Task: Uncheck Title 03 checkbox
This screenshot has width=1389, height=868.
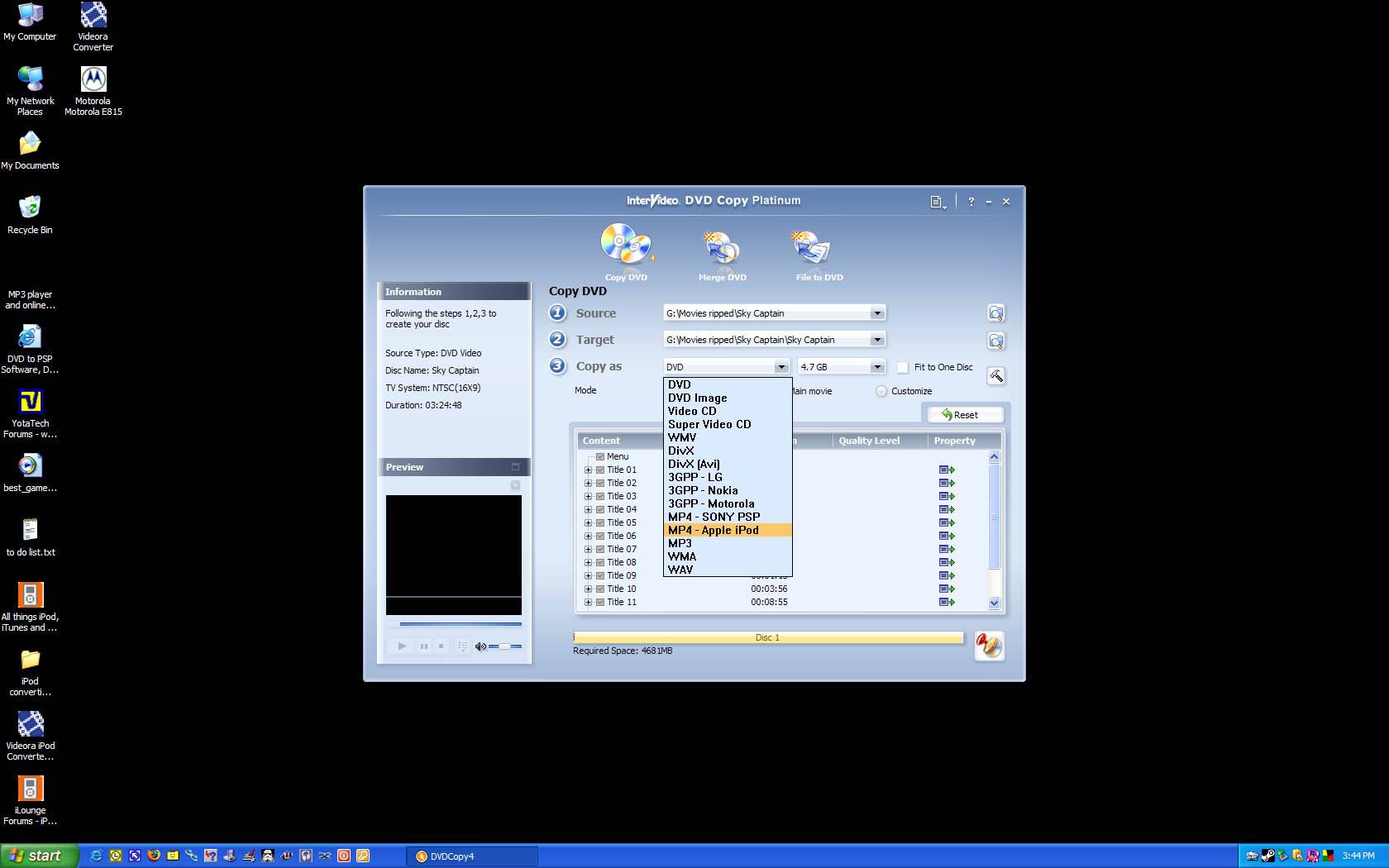Action: 600,496
